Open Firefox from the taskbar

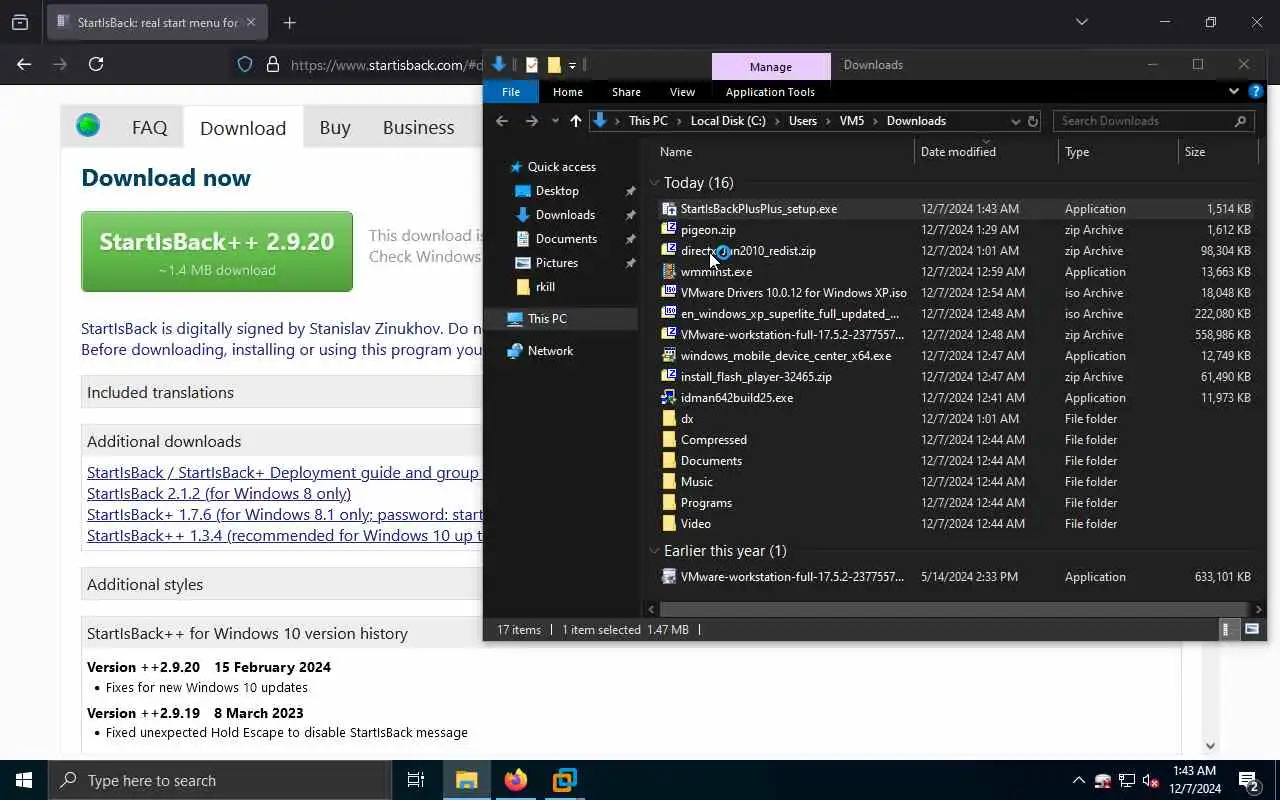pyautogui.click(x=516, y=780)
